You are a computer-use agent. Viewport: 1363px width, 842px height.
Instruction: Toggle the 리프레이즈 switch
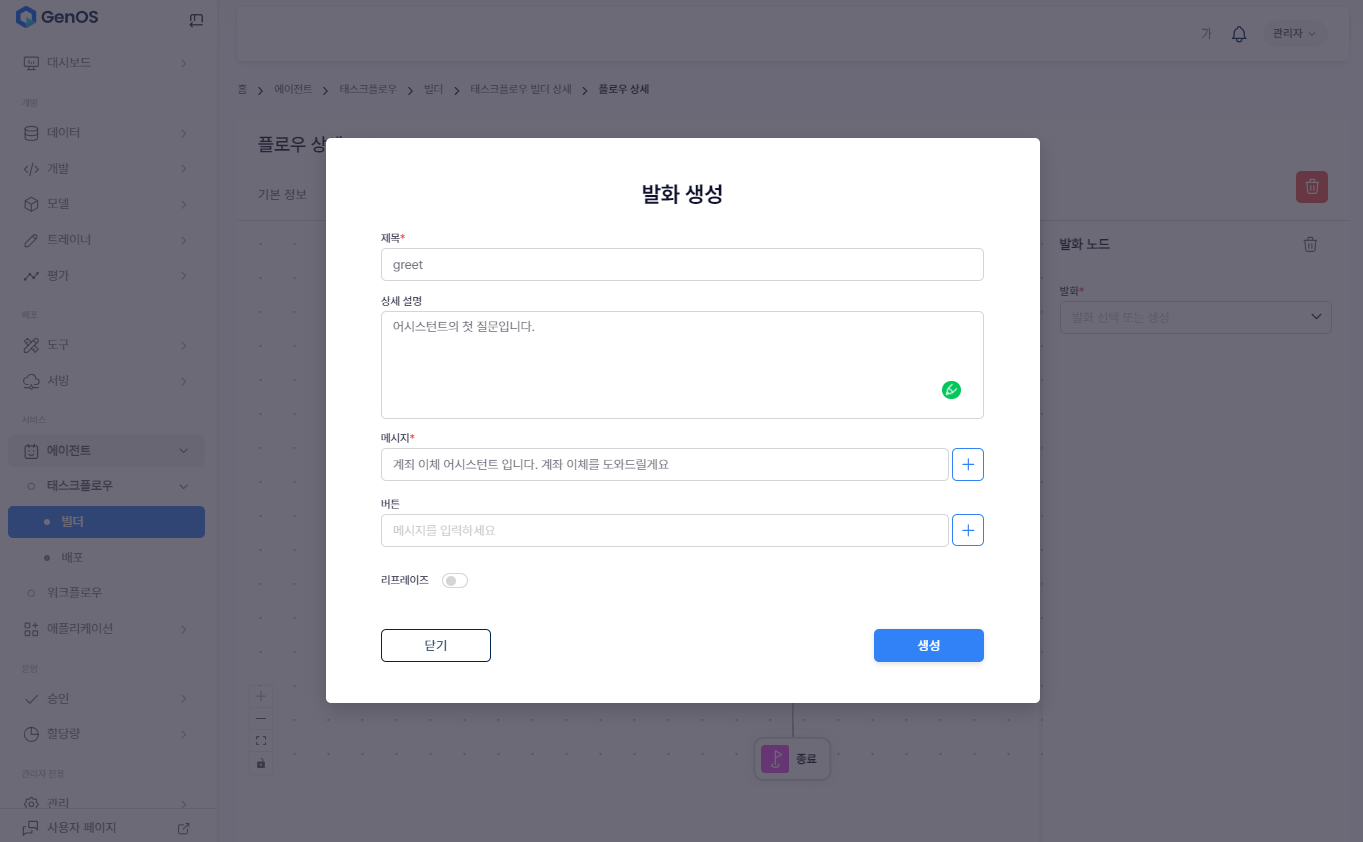455,581
